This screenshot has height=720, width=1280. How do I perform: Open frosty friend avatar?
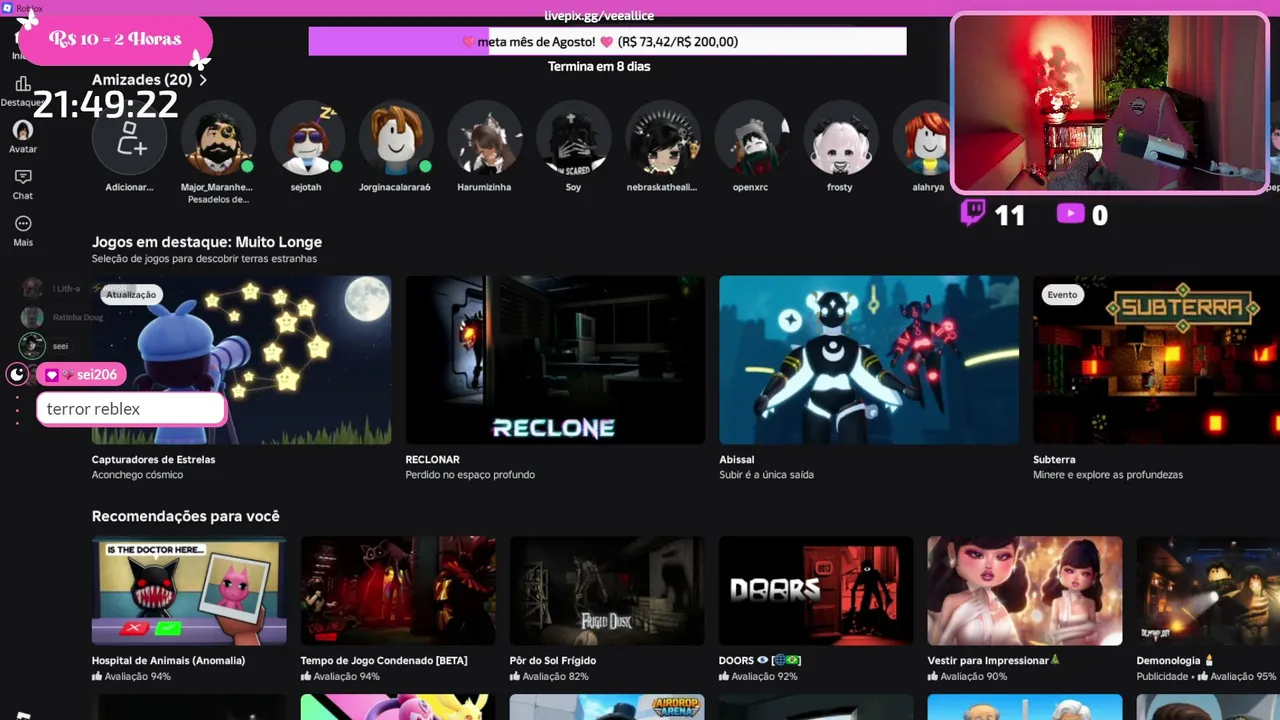(x=840, y=138)
